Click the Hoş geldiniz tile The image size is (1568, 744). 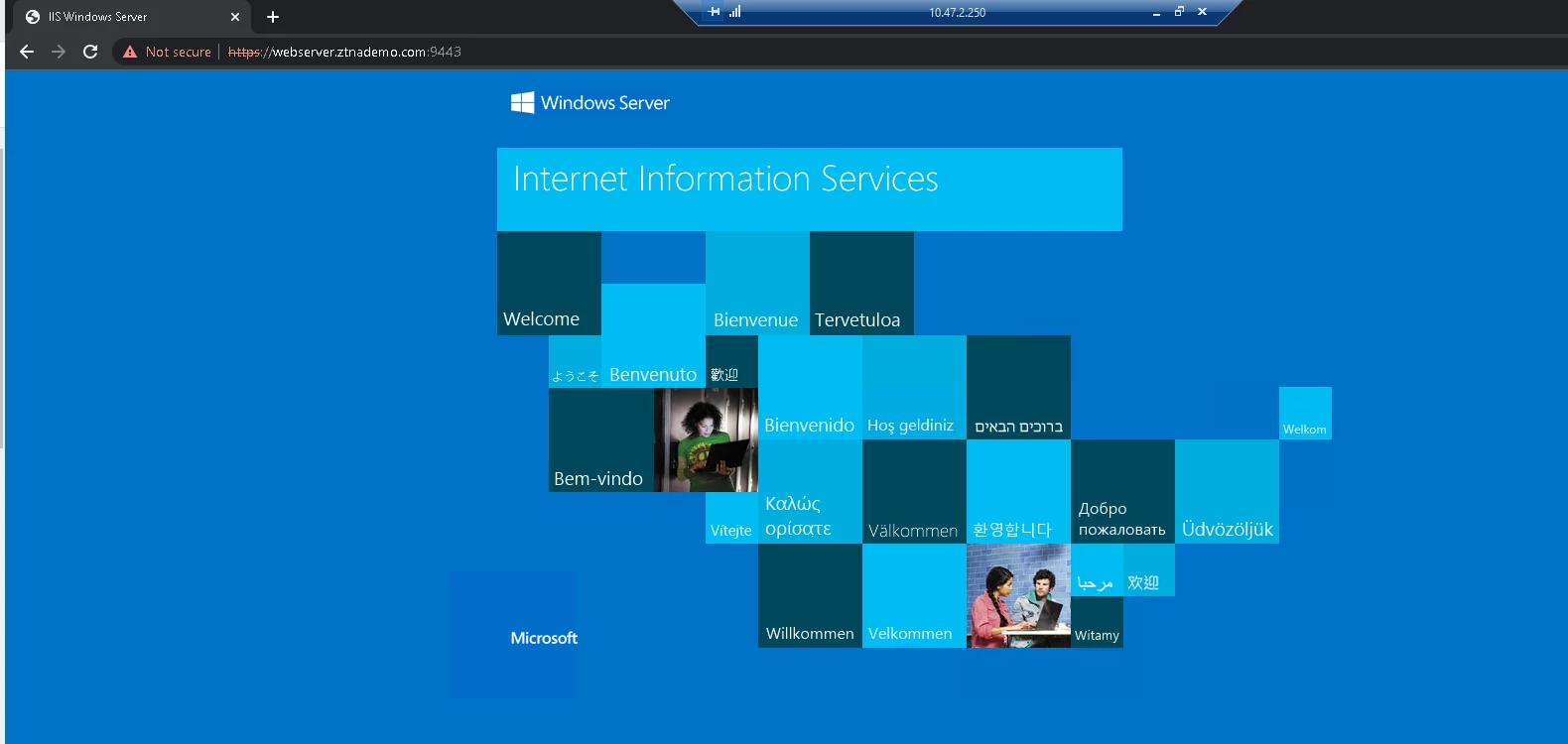[914, 387]
